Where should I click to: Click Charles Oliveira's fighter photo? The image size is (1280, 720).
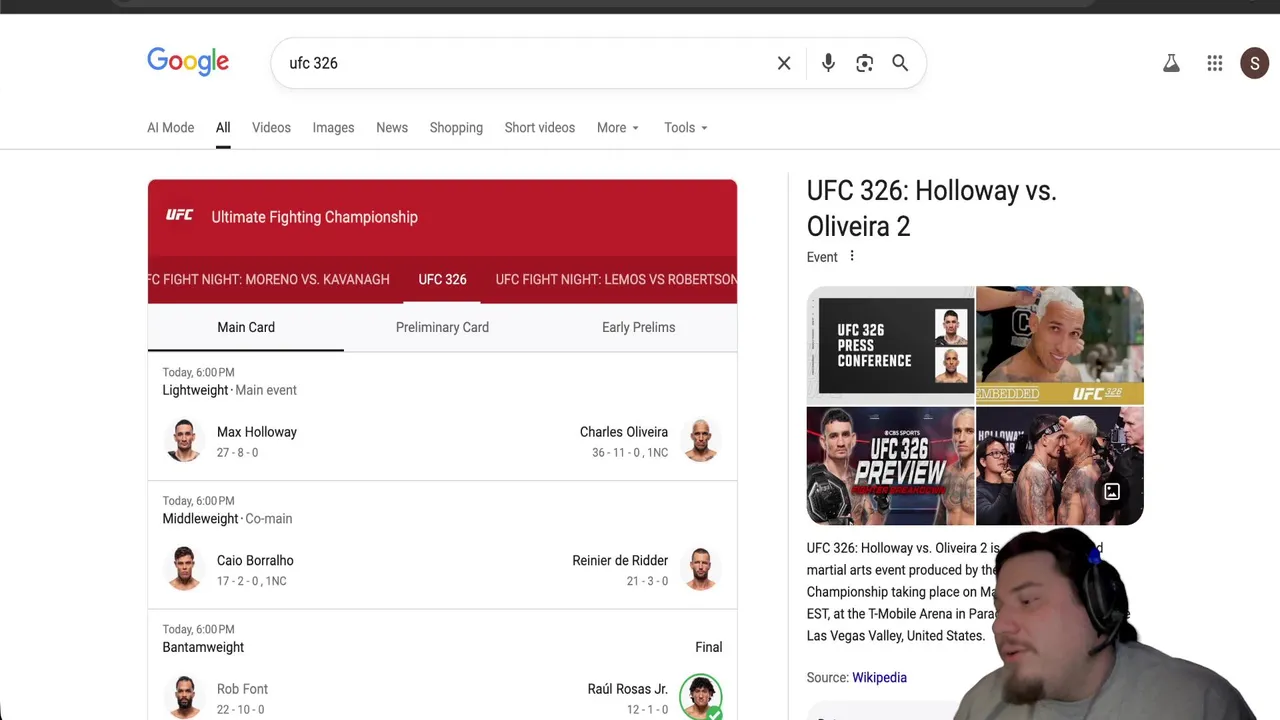click(701, 440)
